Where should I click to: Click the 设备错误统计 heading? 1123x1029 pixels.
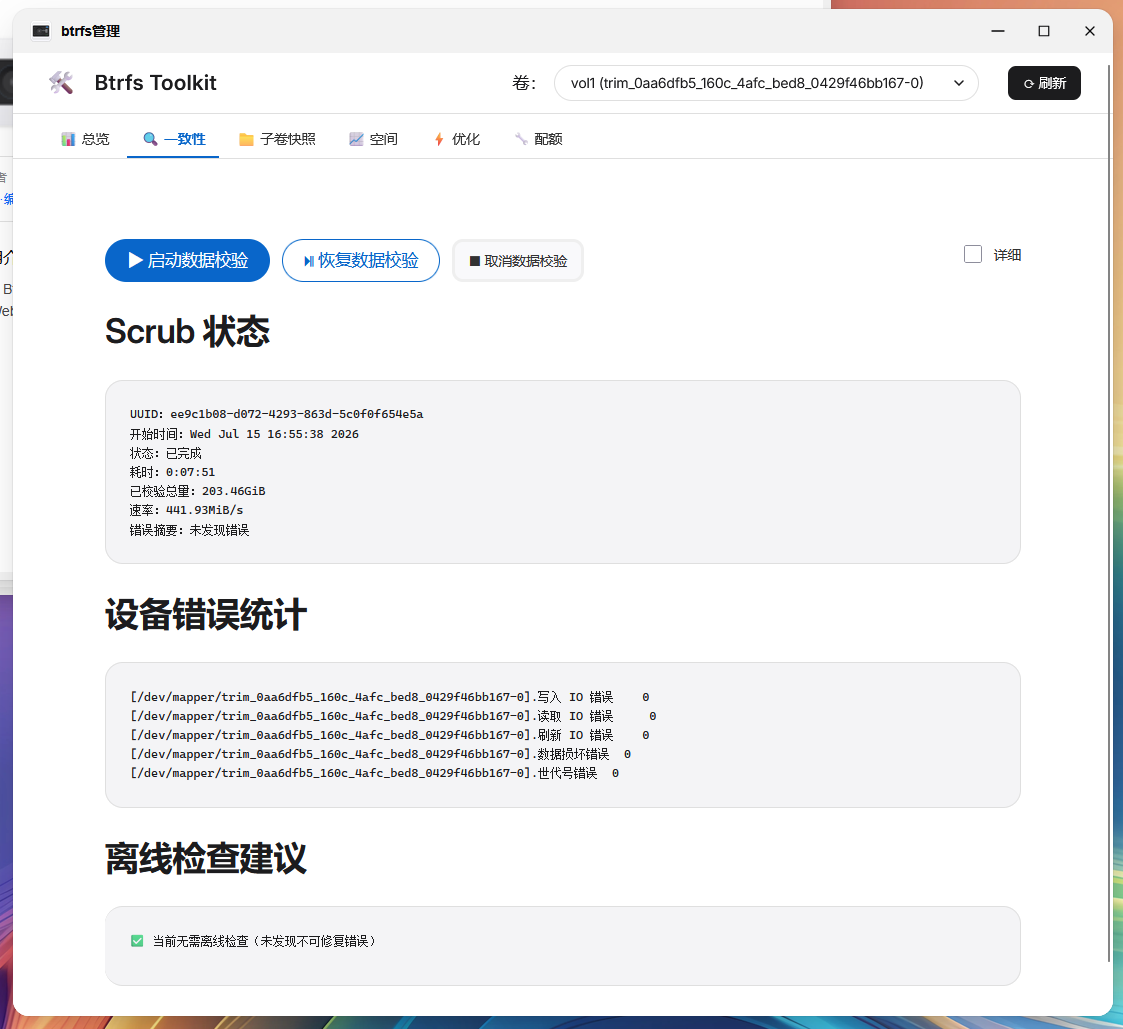pos(206,614)
